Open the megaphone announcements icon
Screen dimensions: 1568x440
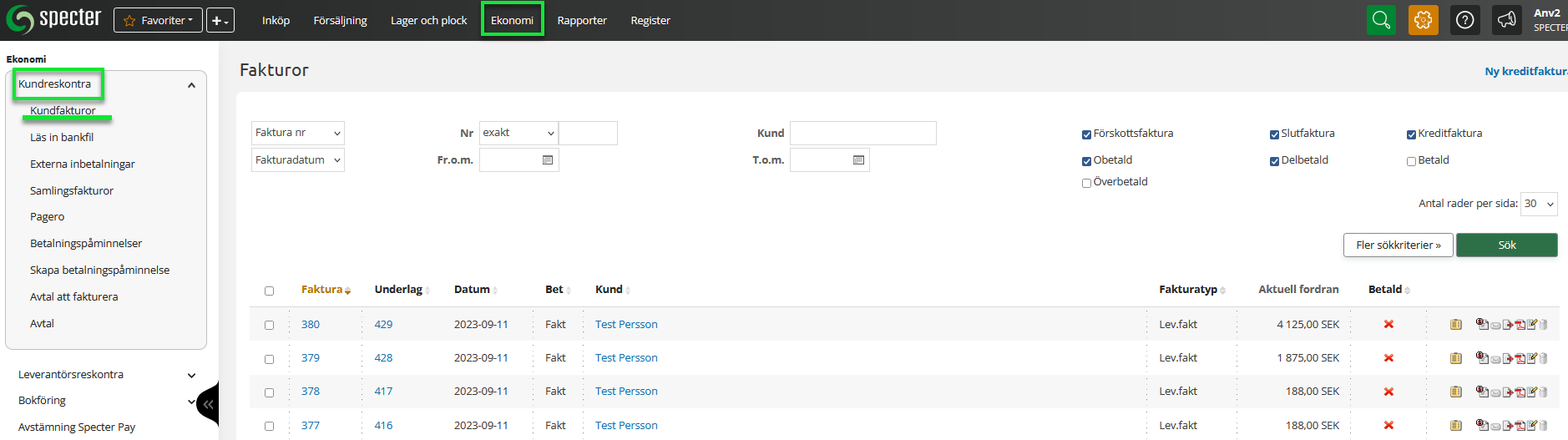pos(1506,20)
